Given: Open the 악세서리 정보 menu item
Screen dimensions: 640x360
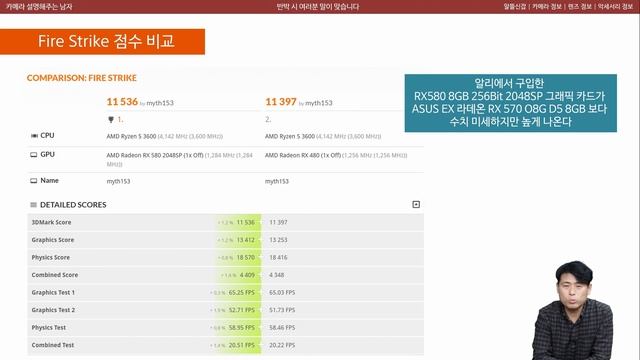Looking at the screenshot, I should [615, 7].
